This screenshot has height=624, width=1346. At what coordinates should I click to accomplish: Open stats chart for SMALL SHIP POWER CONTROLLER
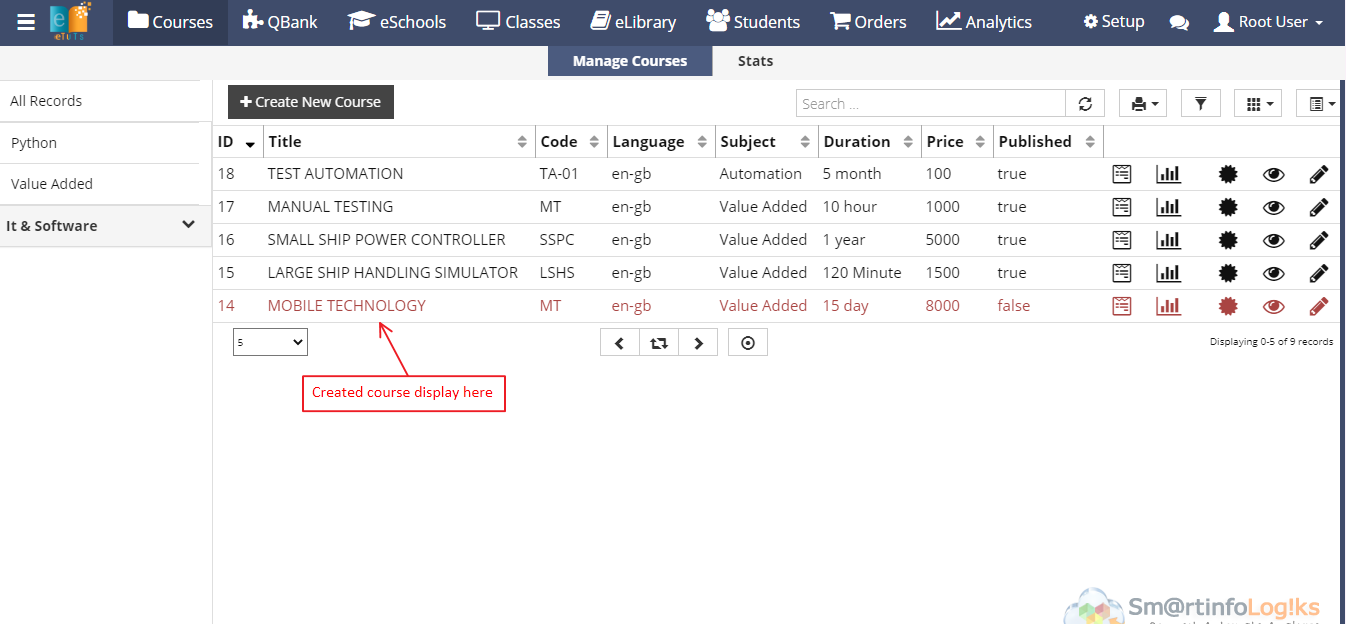tap(1168, 240)
